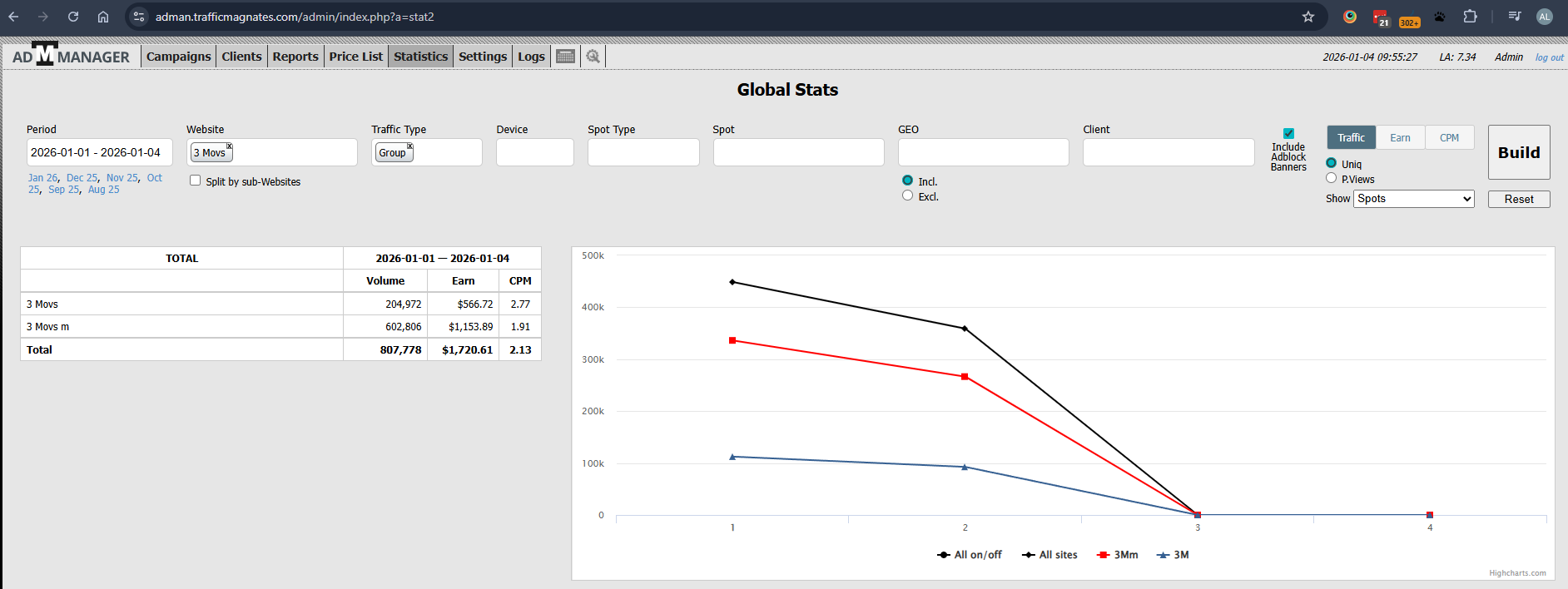Toggle the 3M series in legend
The width and height of the screenshot is (1568, 589).
pos(1173,555)
